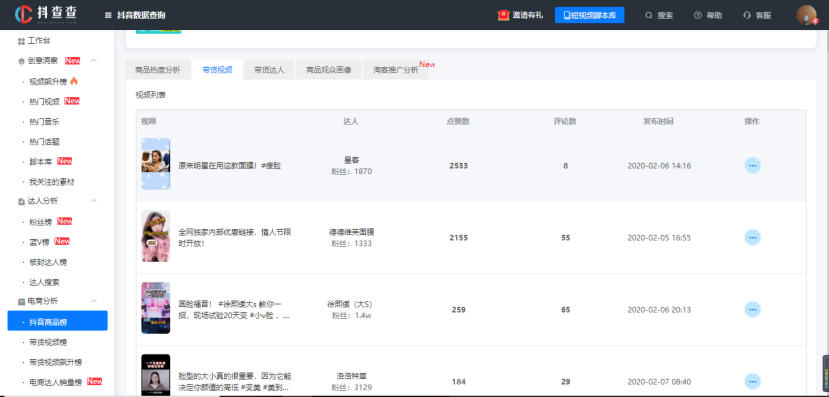The height and width of the screenshot is (397, 829).
Task: Open 电商达人销量榜 in sidebar
Action: point(56,382)
